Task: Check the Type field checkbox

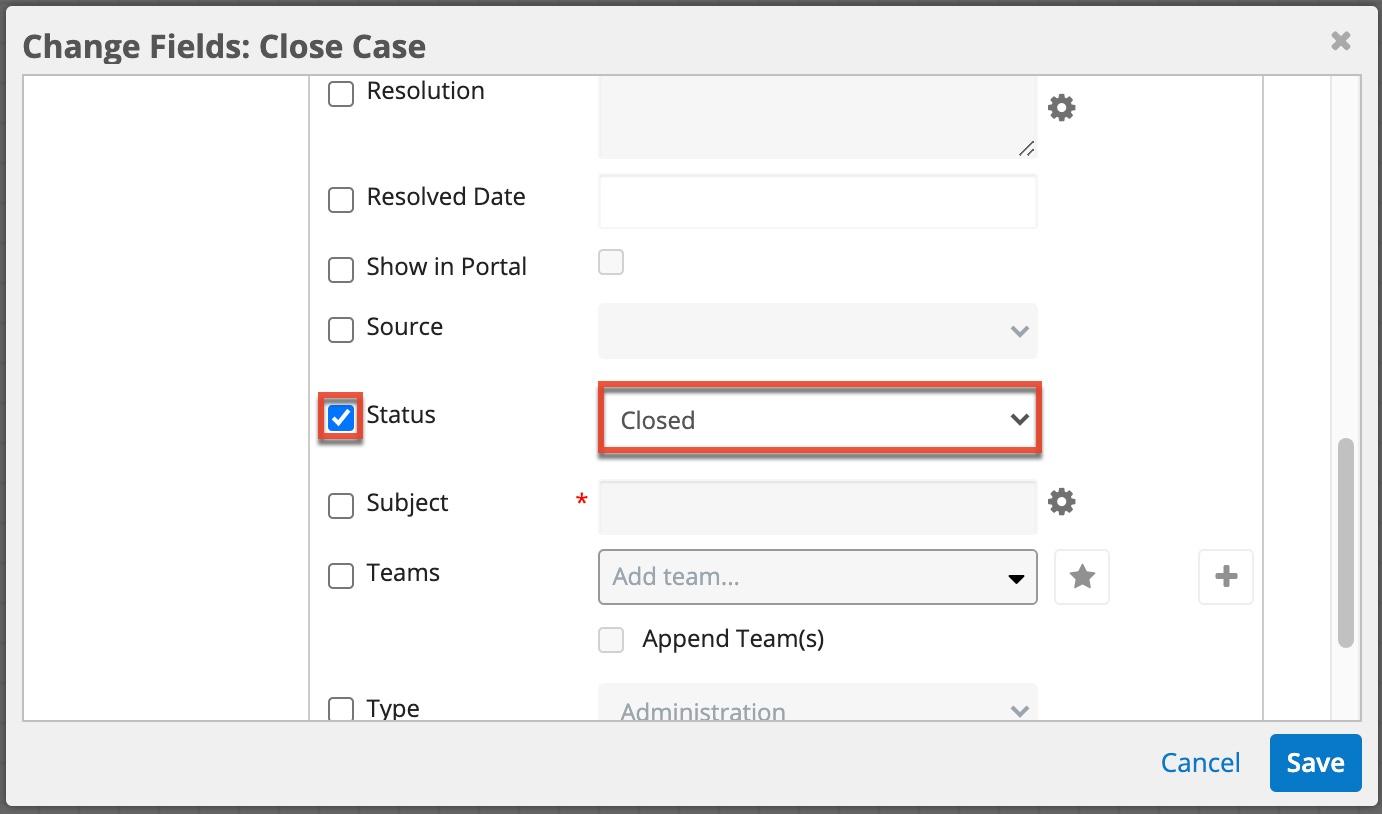Action: point(341,708)
